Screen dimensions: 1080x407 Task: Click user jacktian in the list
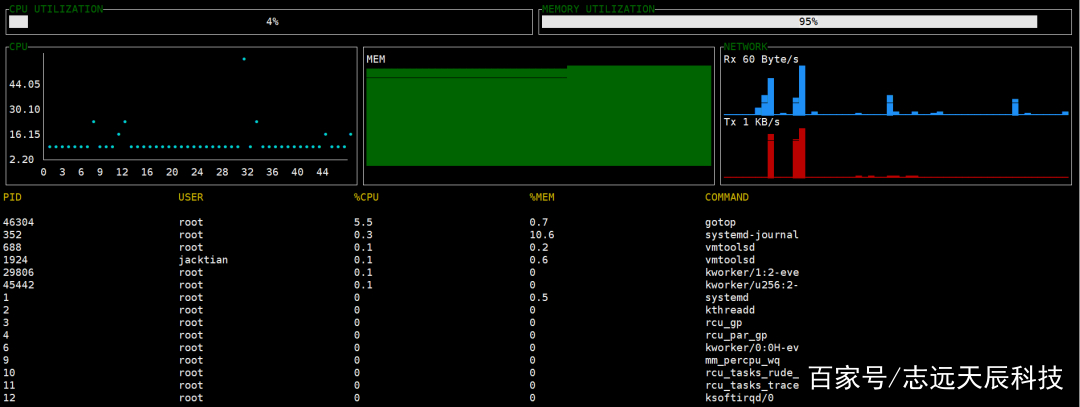click(x=203, y=260)
